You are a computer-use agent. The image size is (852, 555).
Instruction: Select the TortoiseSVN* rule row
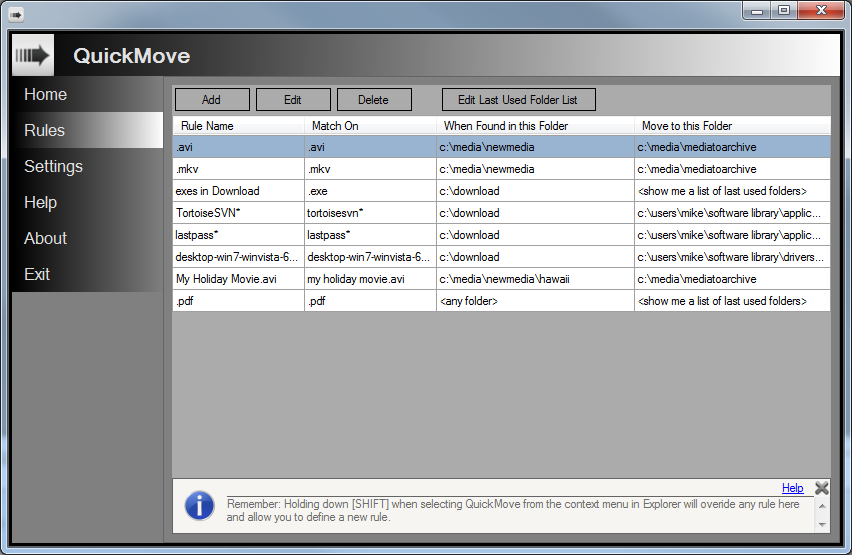coord(238,213)
